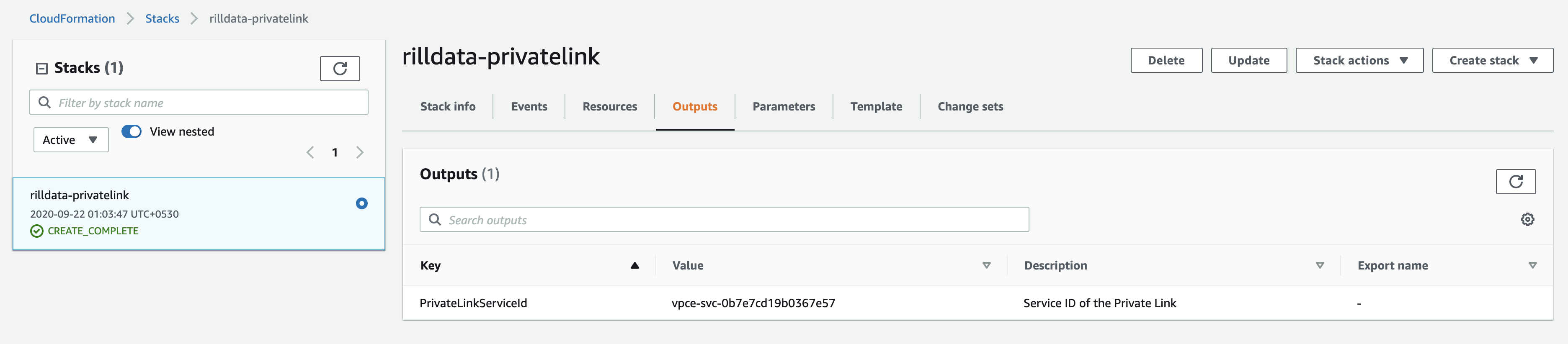Switch to the Events tab

[x=529, y=106]
